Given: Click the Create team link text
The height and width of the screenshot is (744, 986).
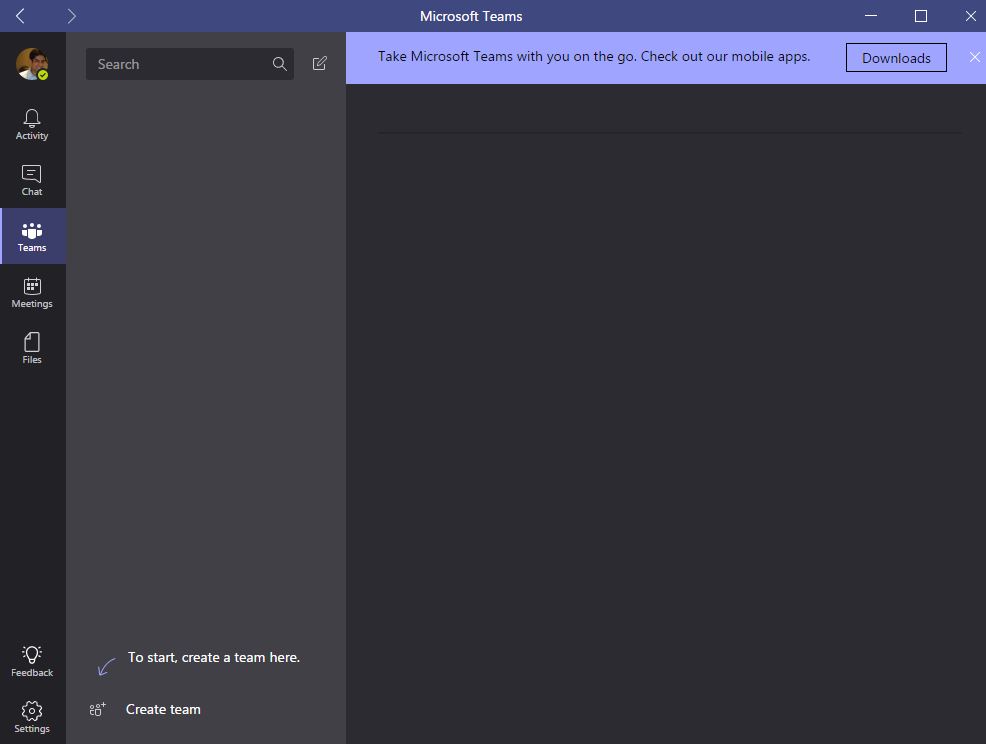Looking at the screenshot, I should click(x=163, y=709).
